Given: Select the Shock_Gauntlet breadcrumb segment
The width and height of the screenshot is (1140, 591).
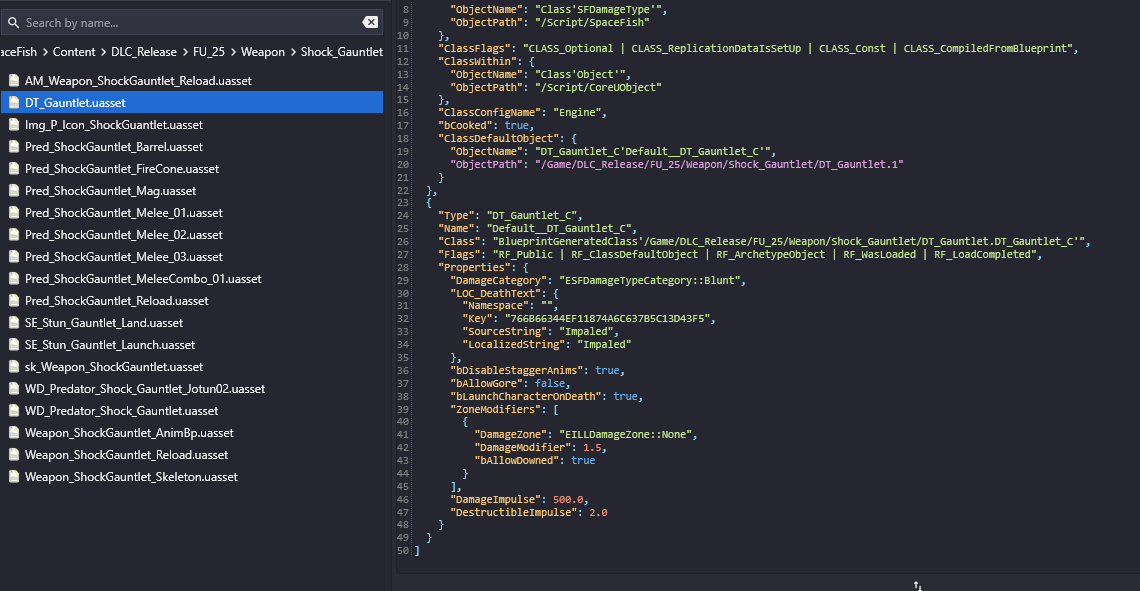Looking at the screenshot, I should (341, 52).
